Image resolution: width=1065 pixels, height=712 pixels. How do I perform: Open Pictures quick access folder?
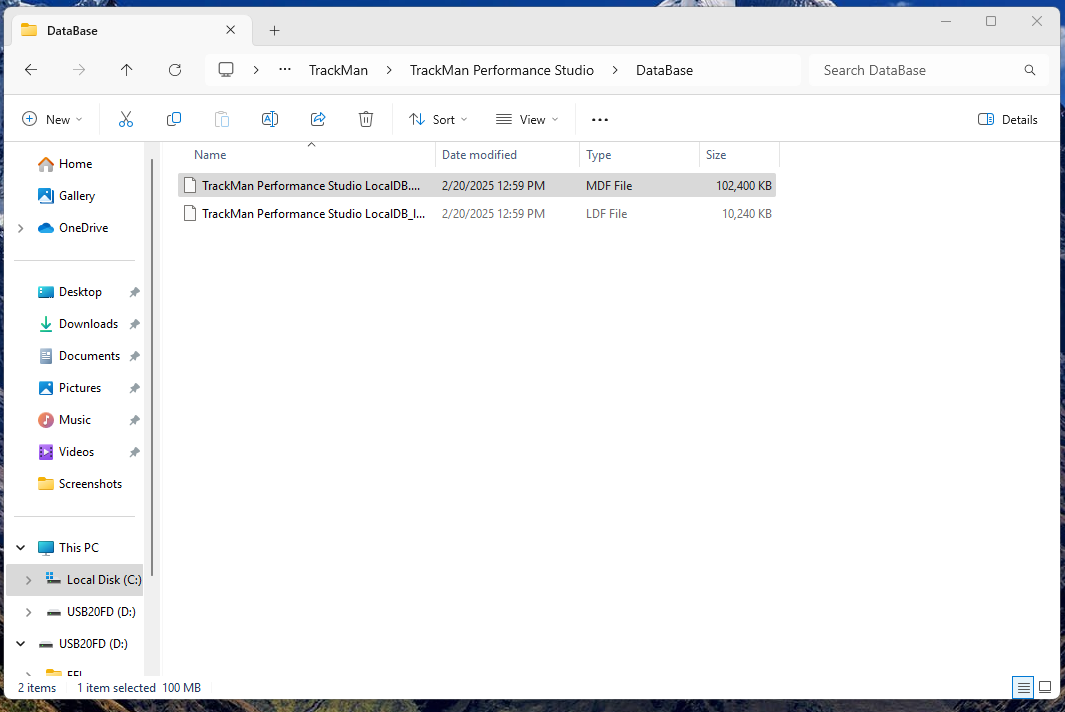tap(70, 387)
